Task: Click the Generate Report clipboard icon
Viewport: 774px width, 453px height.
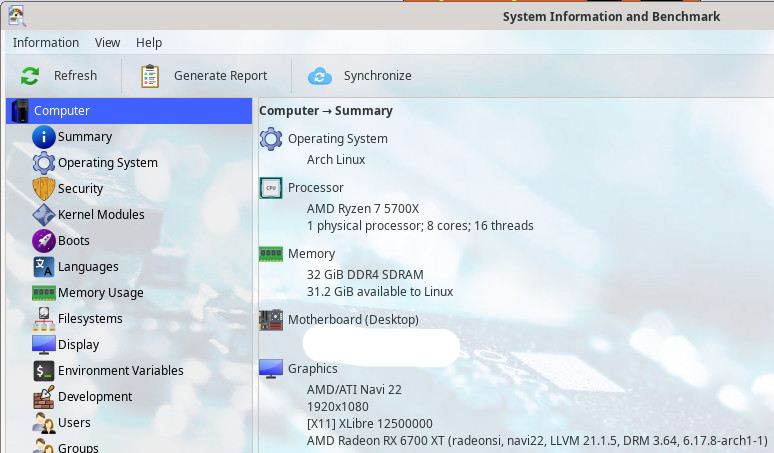Action: click(150, 76)
